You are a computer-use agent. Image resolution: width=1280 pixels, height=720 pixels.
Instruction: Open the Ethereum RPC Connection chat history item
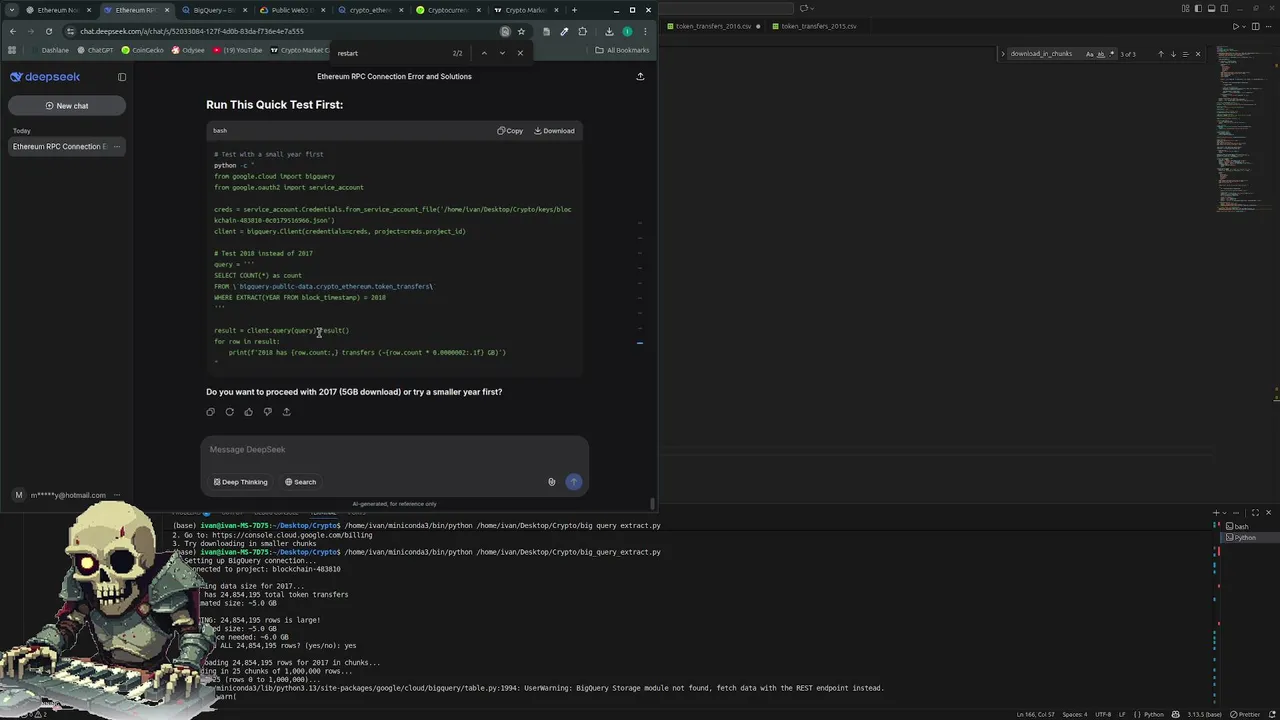pyautogui.click(x=66, y=146)
